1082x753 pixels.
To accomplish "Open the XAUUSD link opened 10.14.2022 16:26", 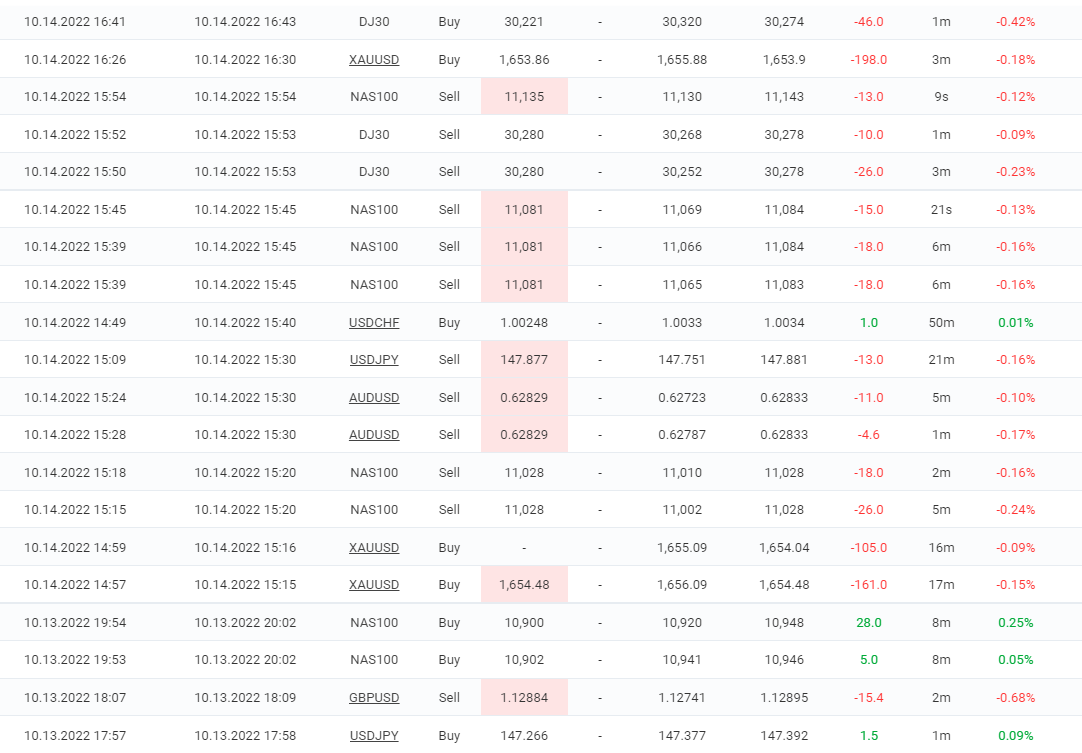I will click(374, 60).
